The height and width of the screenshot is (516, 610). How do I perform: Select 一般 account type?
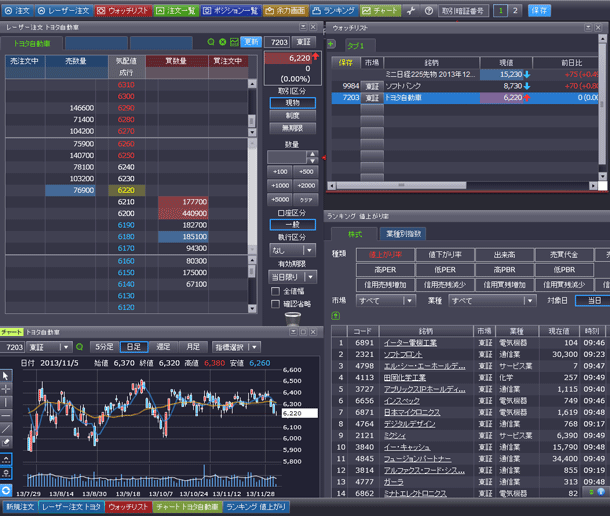click(x=293, y=225)
